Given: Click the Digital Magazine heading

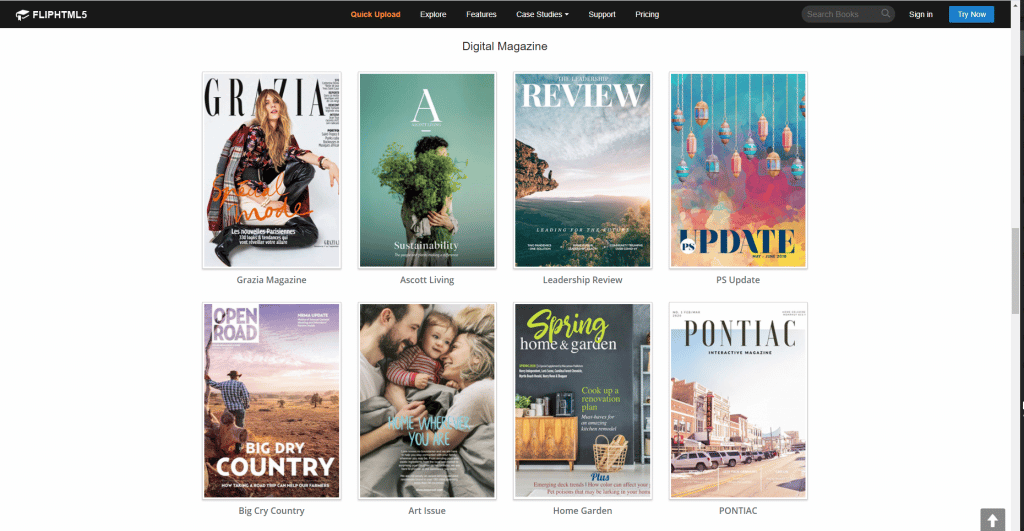Looking at the screenshot, I should pyautogui.click(x=505, y=46).
